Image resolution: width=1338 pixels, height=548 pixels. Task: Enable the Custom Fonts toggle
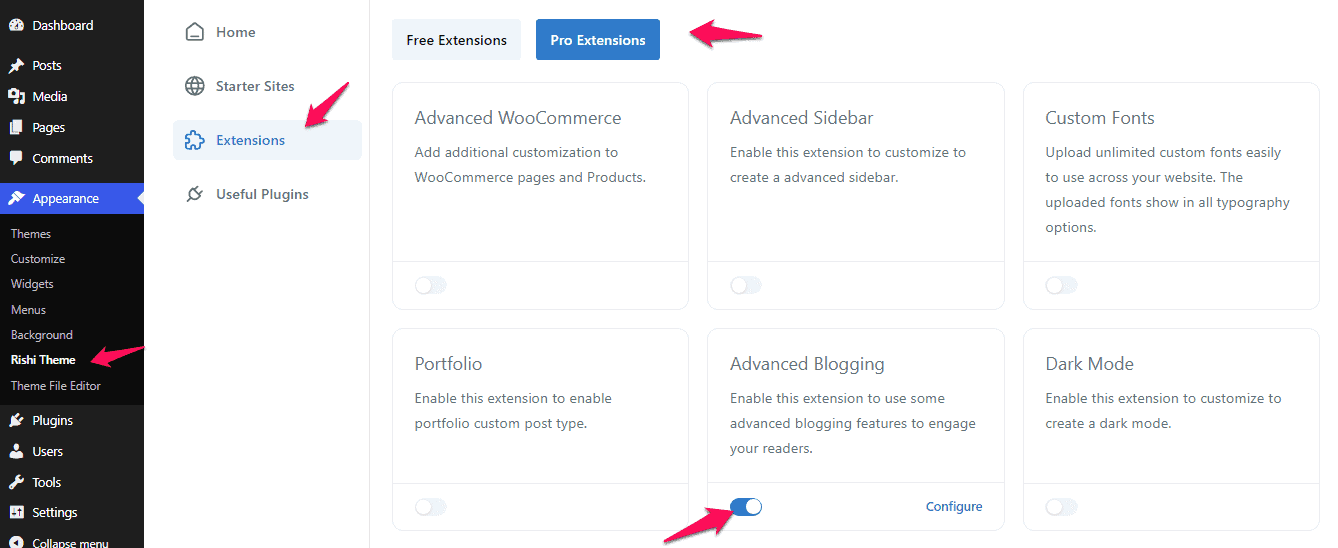coord(1061,286)
